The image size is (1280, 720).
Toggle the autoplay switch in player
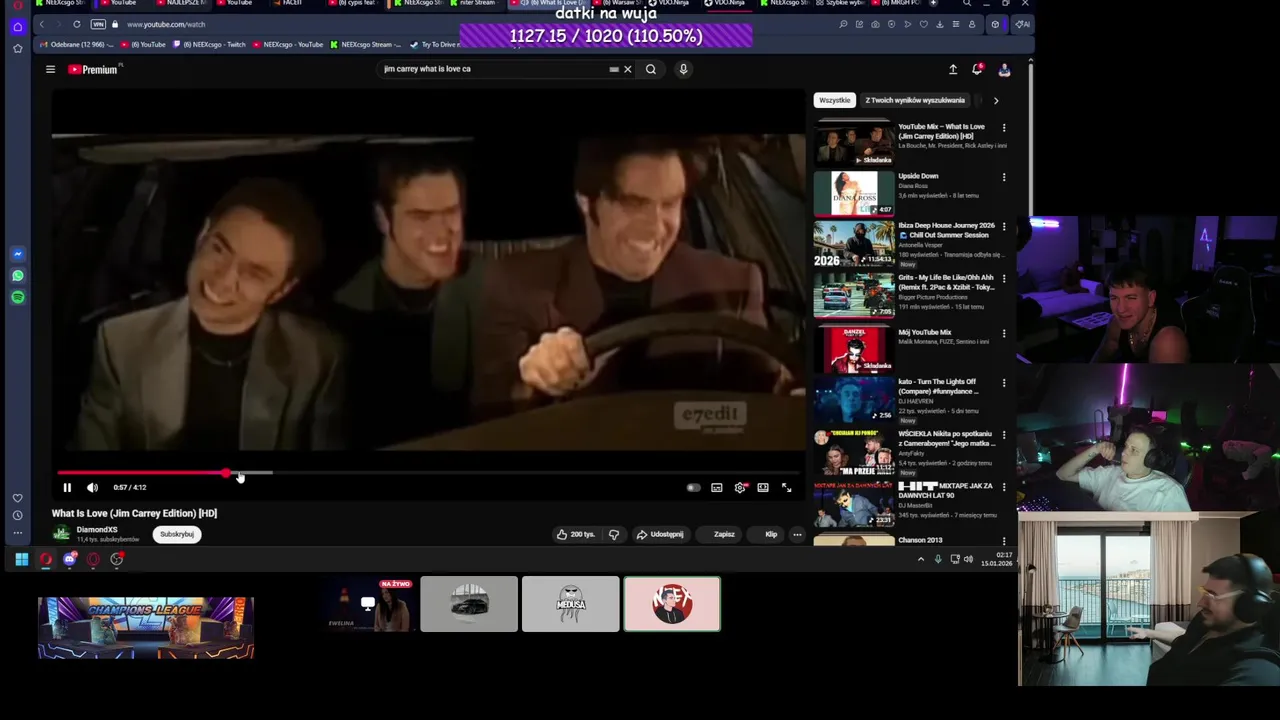click(693, 487)
